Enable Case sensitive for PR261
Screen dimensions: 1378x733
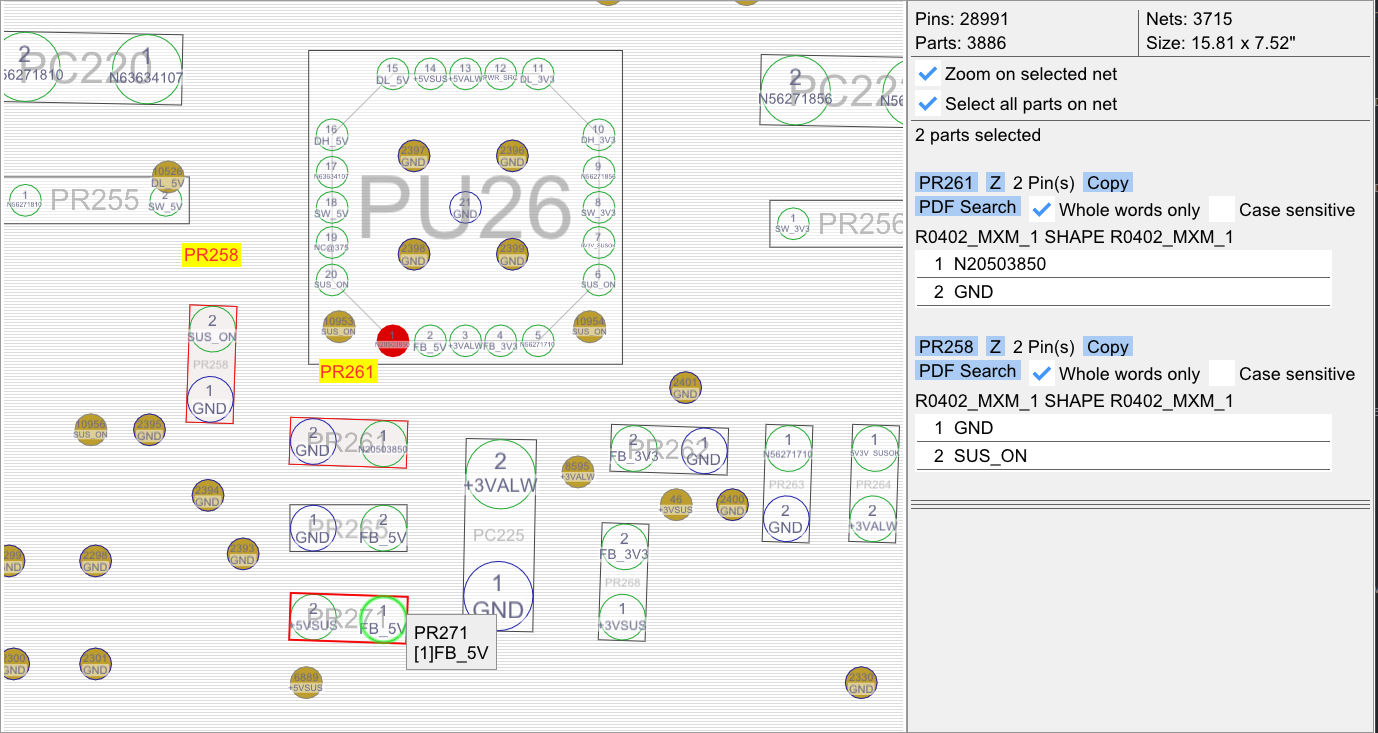pyautogui.click(x=1220, y=210)
